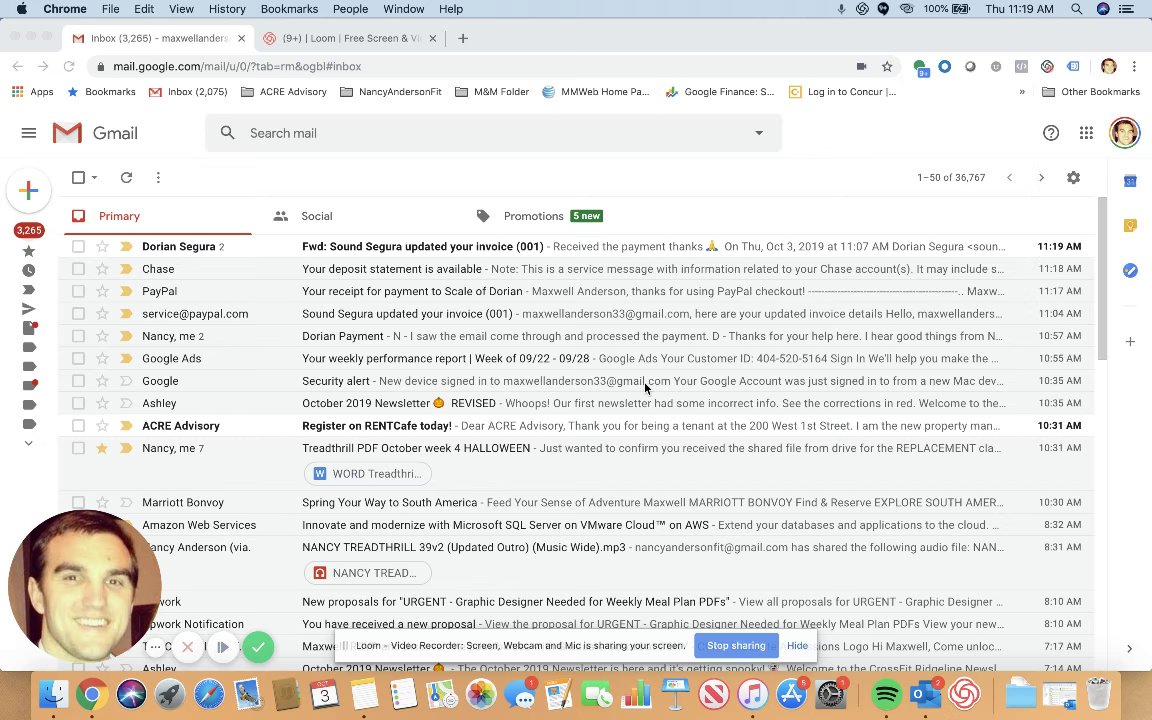Show search options dropdown arrow

click(x=759, y=133)
